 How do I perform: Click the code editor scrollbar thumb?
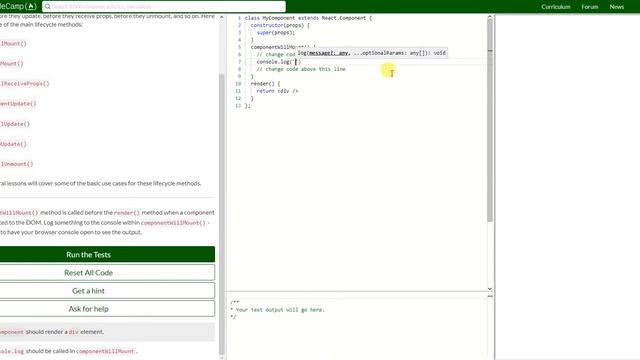click(490, 120)
